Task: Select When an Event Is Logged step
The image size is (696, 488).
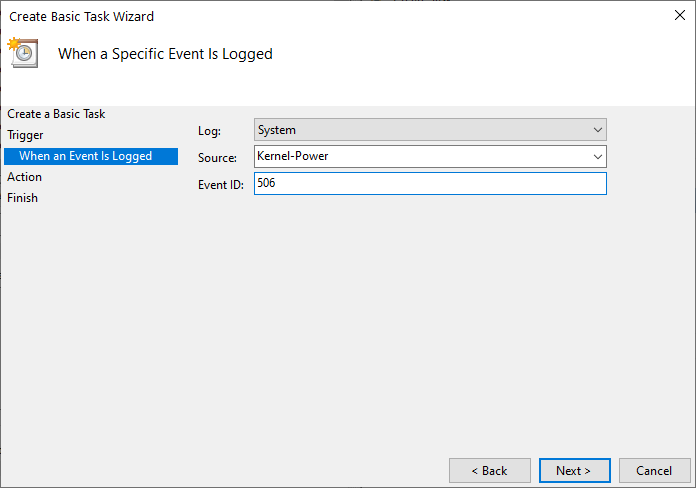Action: point(91,156)
